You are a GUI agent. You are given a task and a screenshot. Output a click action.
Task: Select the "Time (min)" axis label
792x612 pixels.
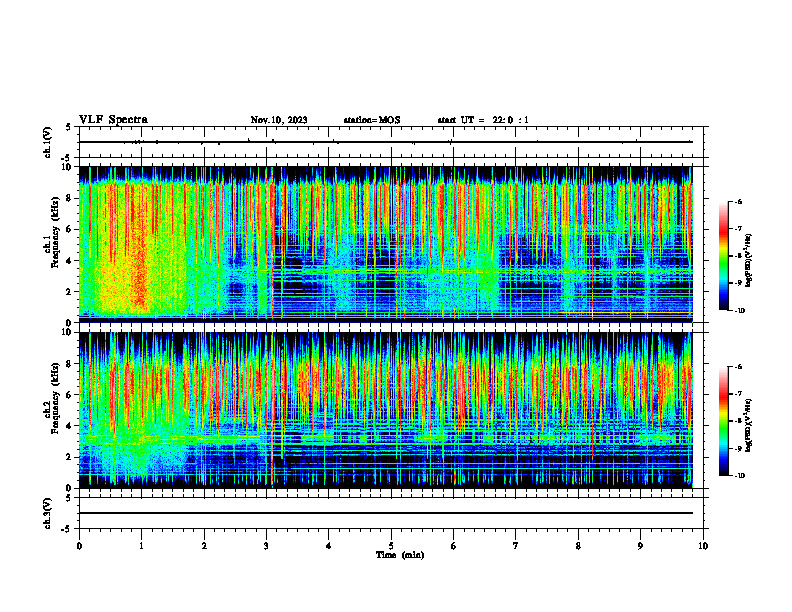point(400,555)
